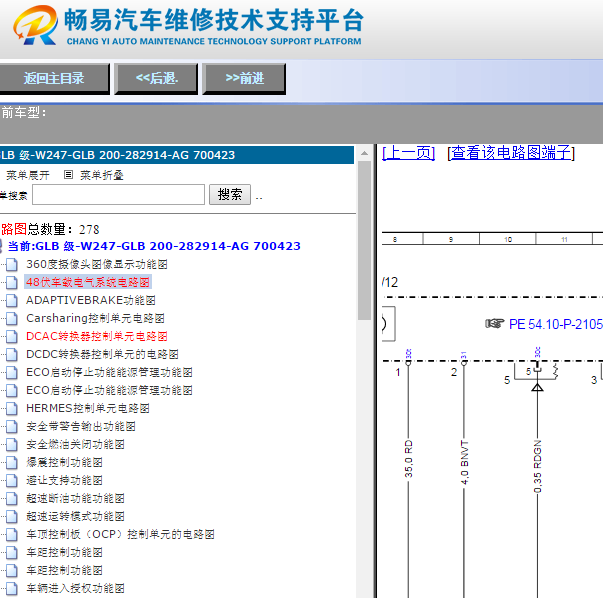Go back with <<后退 button
603x598 pixels.
coord(157,78)
